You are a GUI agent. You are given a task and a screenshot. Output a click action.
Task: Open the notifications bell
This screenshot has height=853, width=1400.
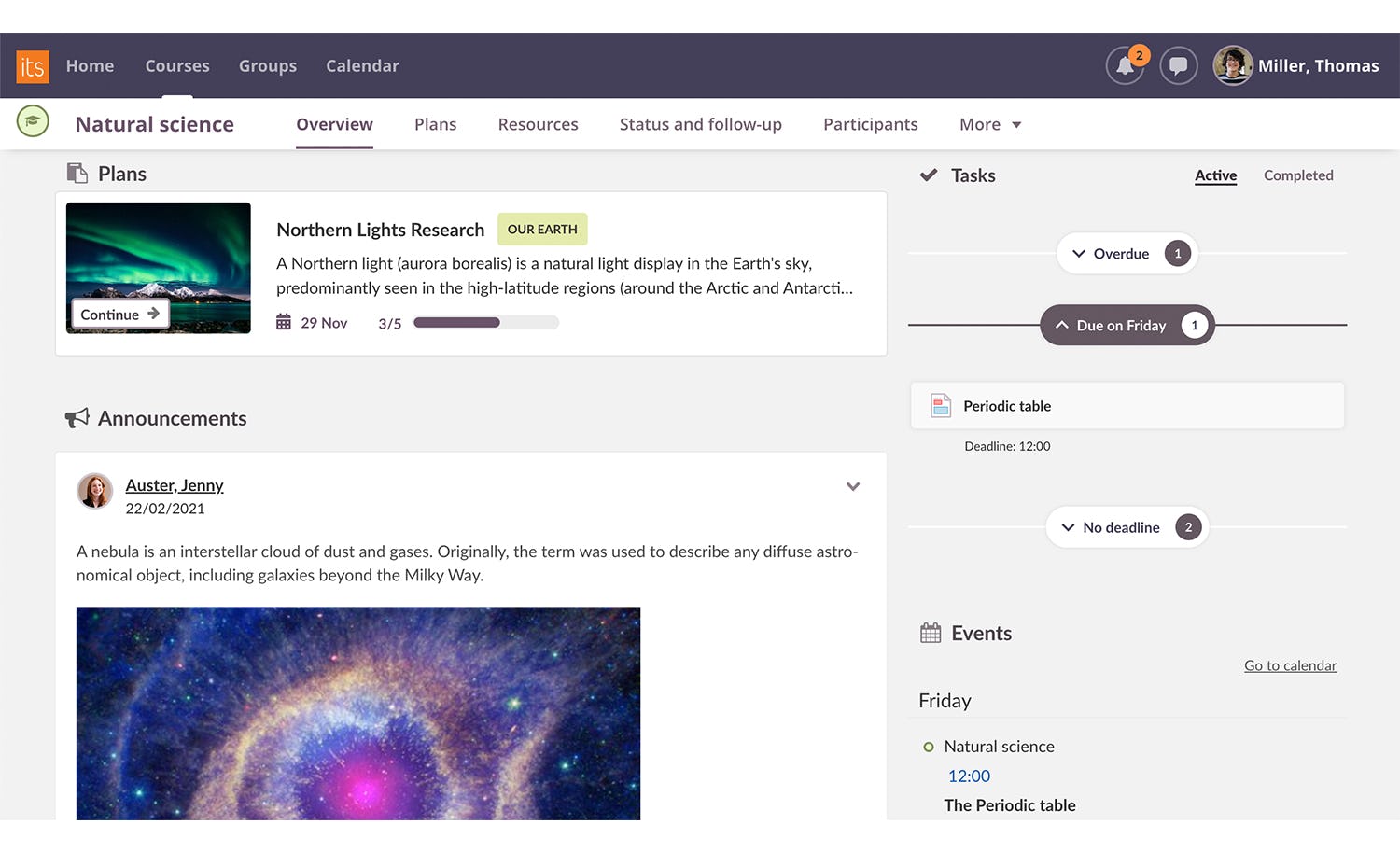(x=1125, y=66)
